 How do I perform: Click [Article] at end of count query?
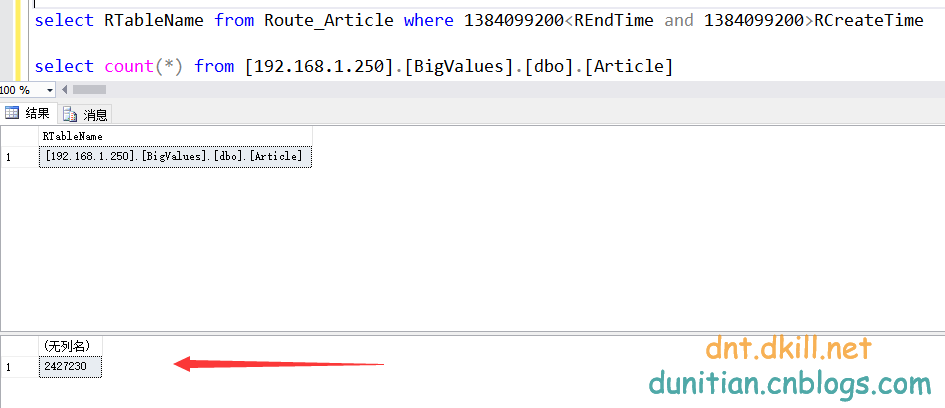[x=628, y=66]
